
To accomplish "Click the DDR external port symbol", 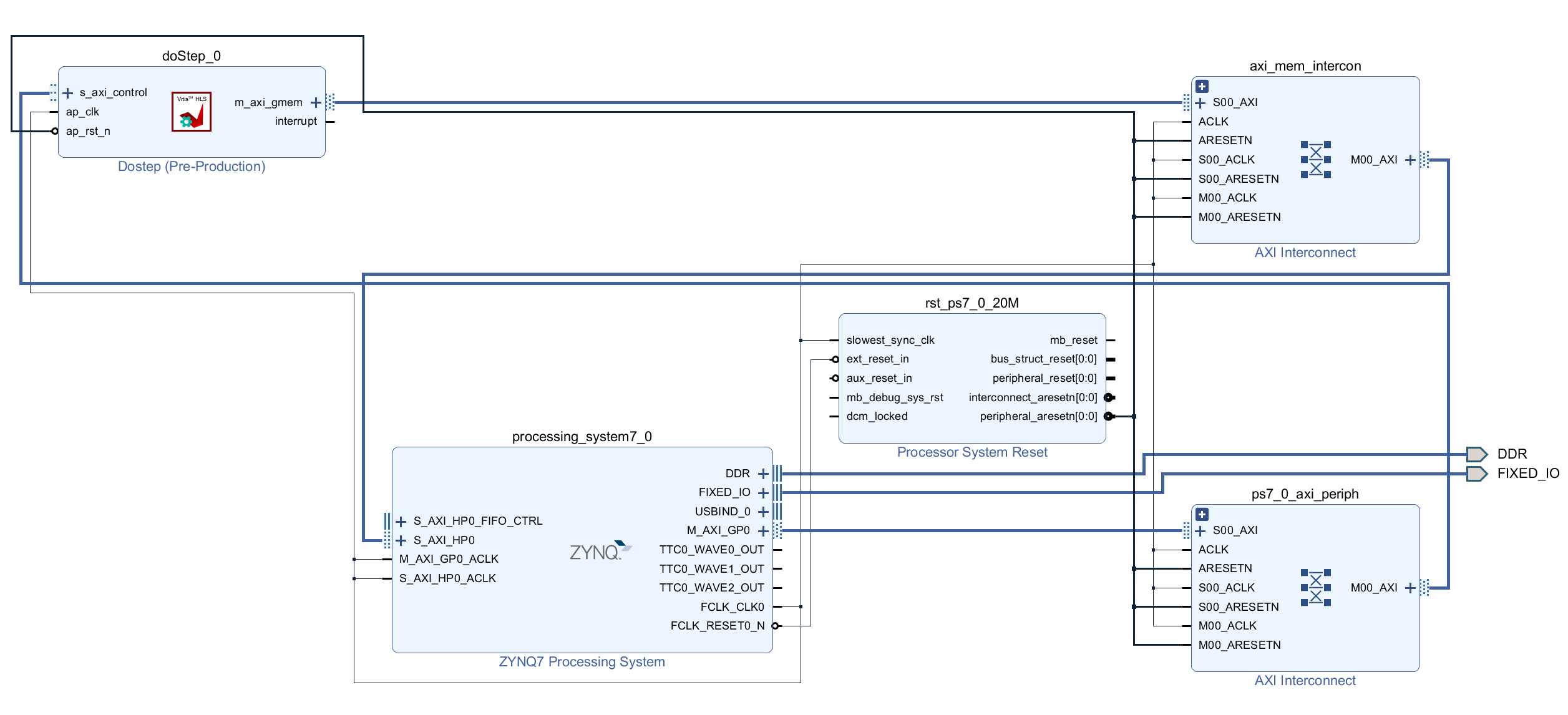I will point(1476,454).
